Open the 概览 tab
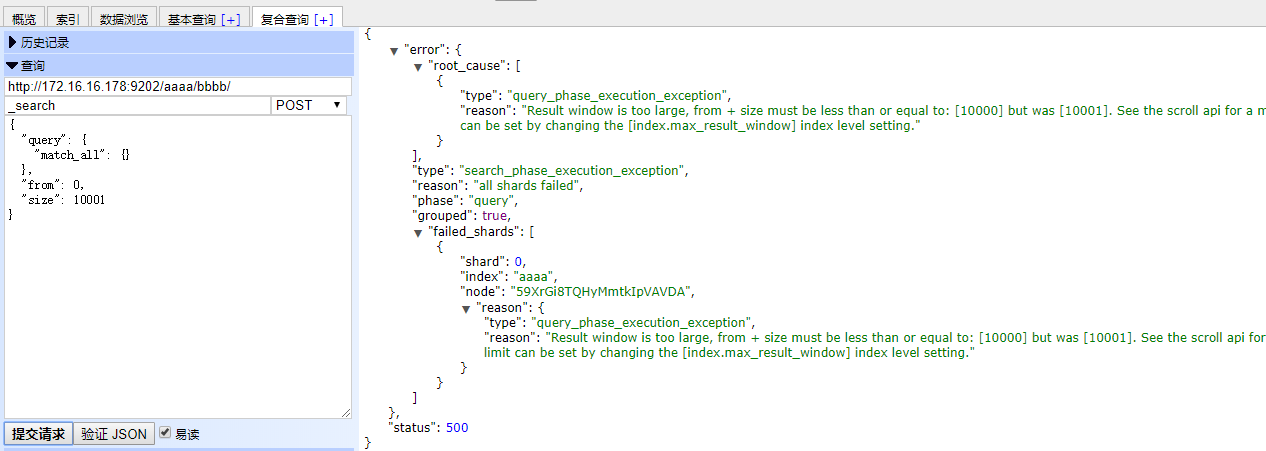This screenshot has width=1266, height=451. 25,19
